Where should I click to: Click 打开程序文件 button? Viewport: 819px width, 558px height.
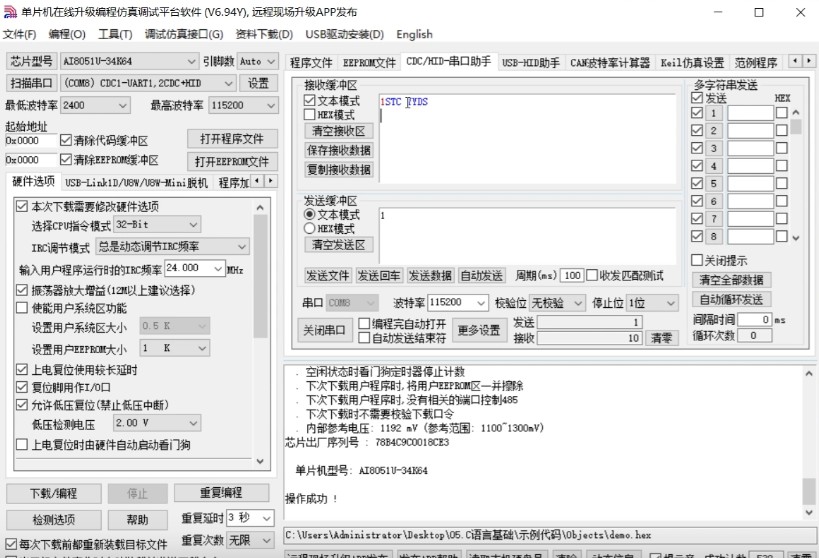[x=232, y=139]
